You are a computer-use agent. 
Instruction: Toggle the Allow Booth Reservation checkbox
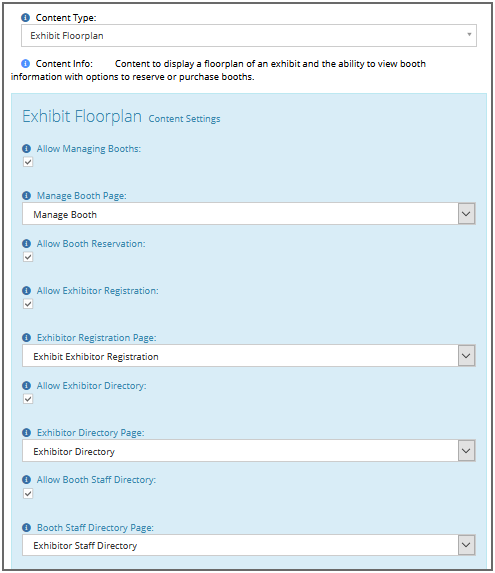point(28,257)
